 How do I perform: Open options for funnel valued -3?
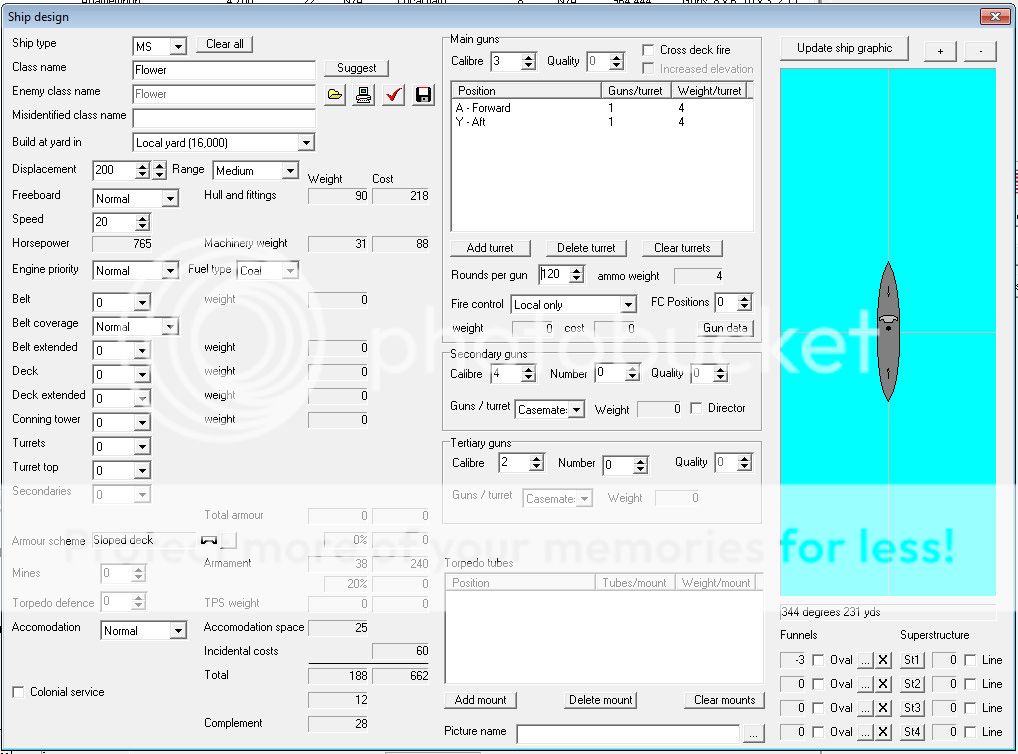(x=865, y=660)
